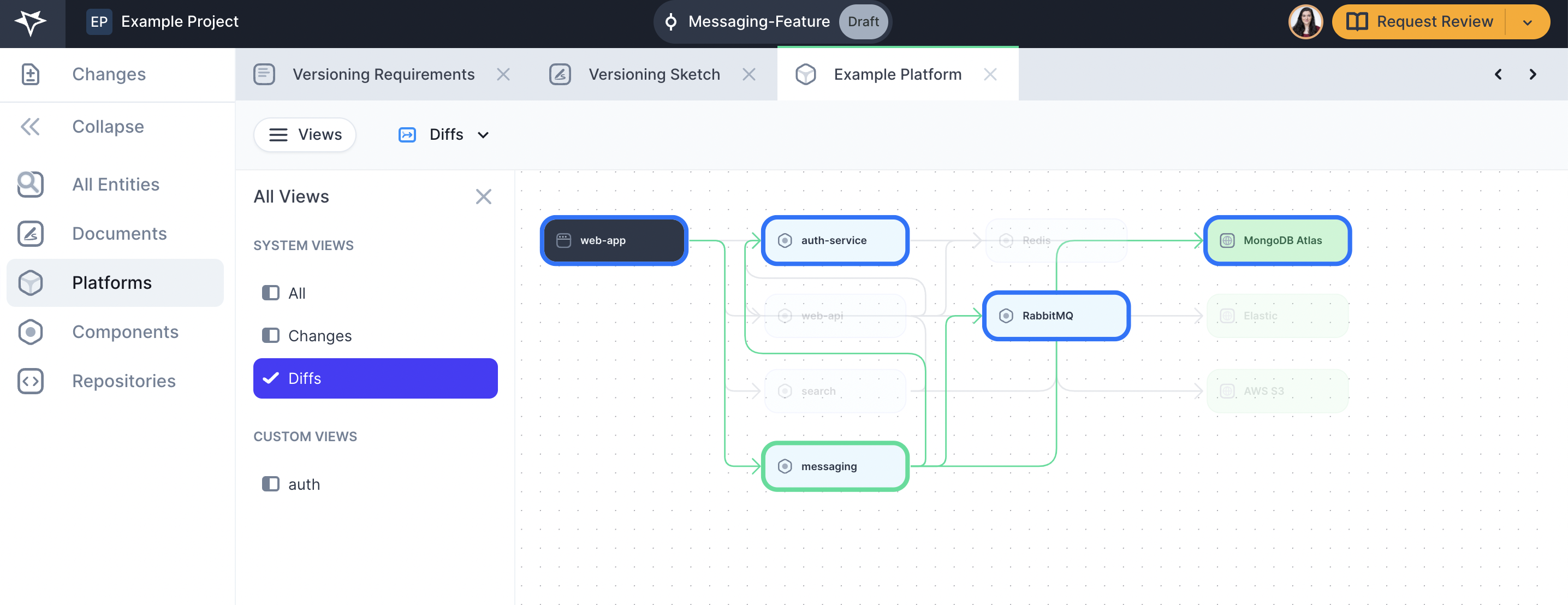The image size is (1568, 605).
Task: Click the Platforms cube icon
Action: [x=31, y=283]
